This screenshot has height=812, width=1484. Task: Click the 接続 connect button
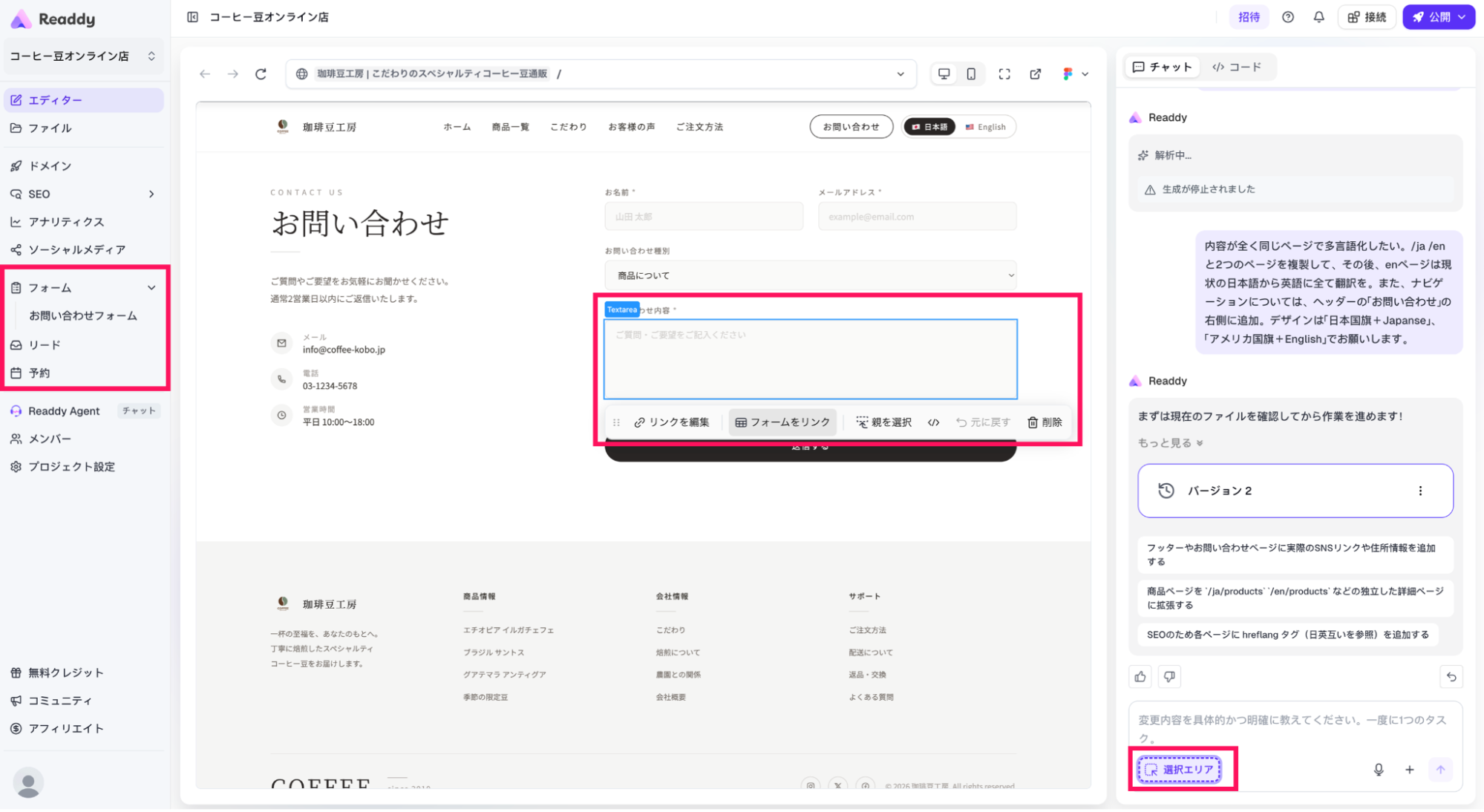click(1367, 17)
